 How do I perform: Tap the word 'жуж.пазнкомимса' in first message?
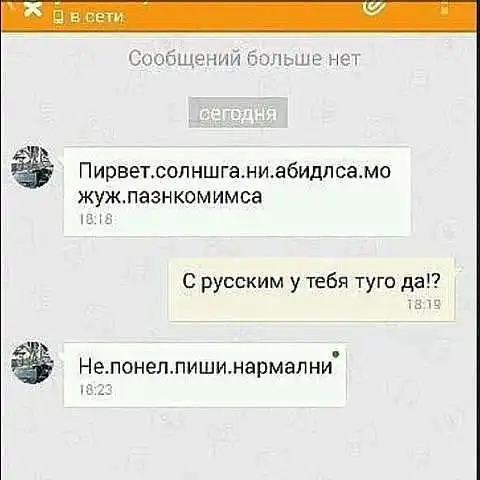coord(170,197)
